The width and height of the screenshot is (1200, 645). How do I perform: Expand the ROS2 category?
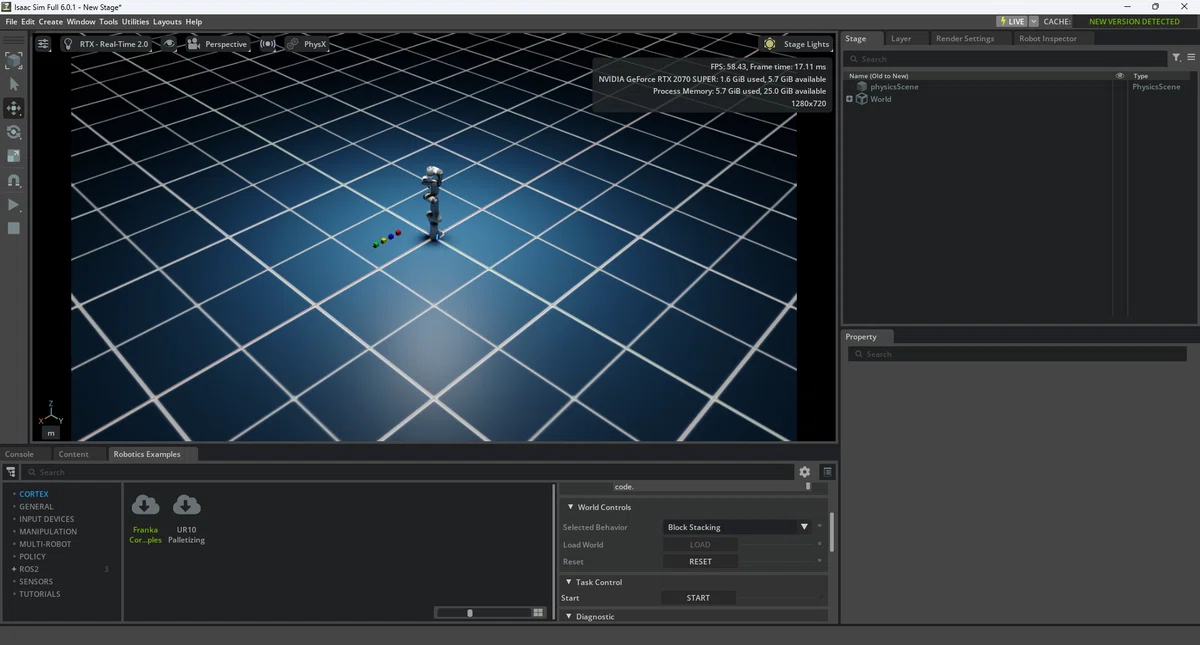(14, 569)
